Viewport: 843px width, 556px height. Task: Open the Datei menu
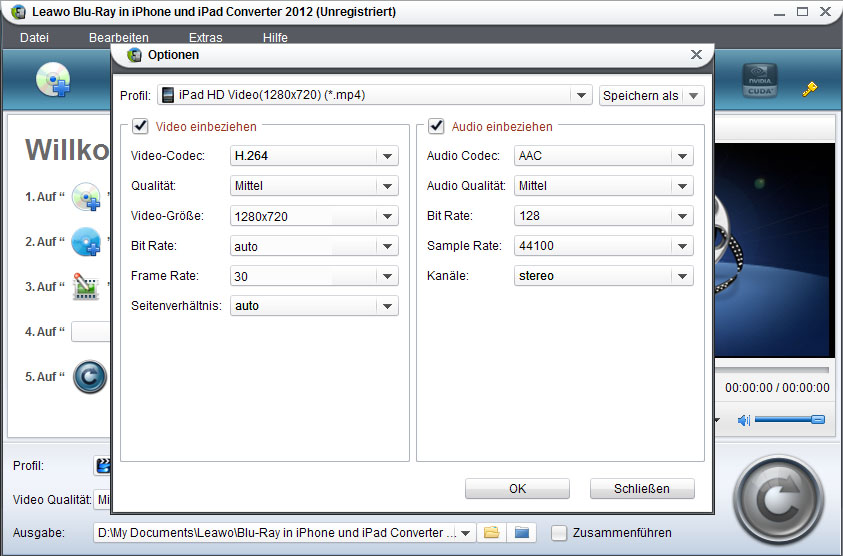[34, 38]
